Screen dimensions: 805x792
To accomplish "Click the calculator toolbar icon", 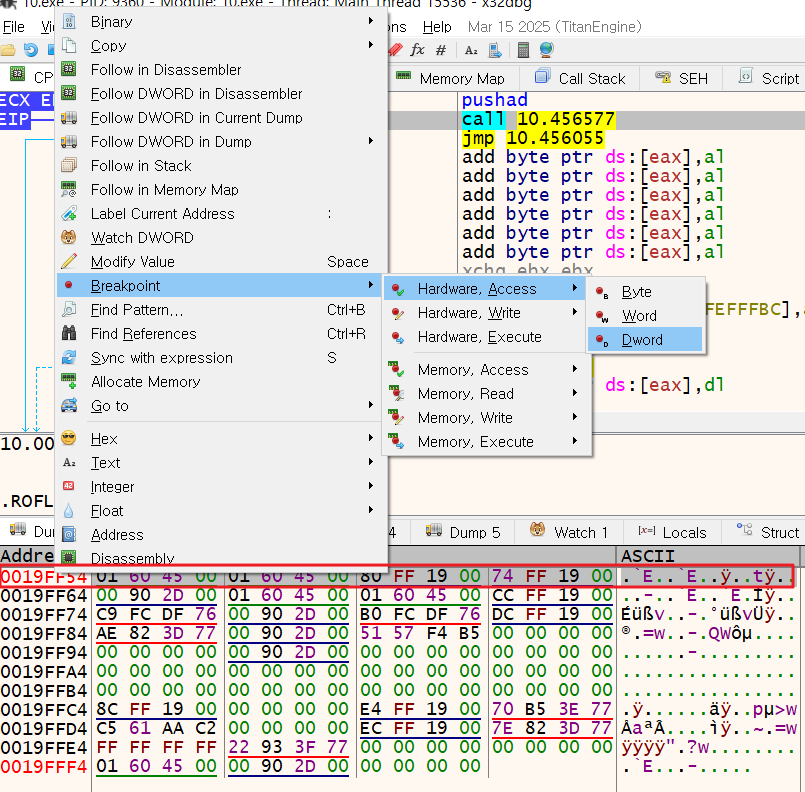I will point(523,50).
